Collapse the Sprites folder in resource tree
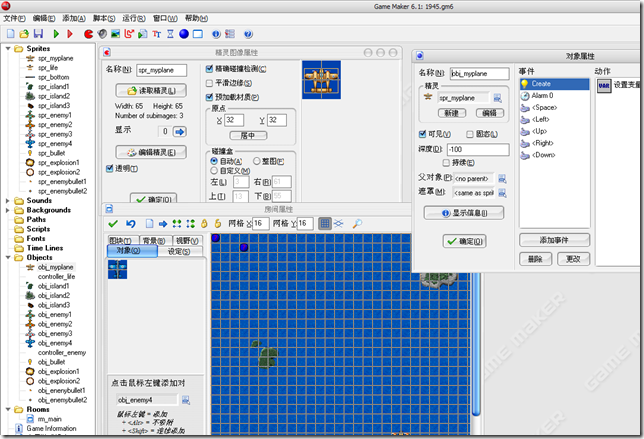The image size is (644, 439). point(7,48)
